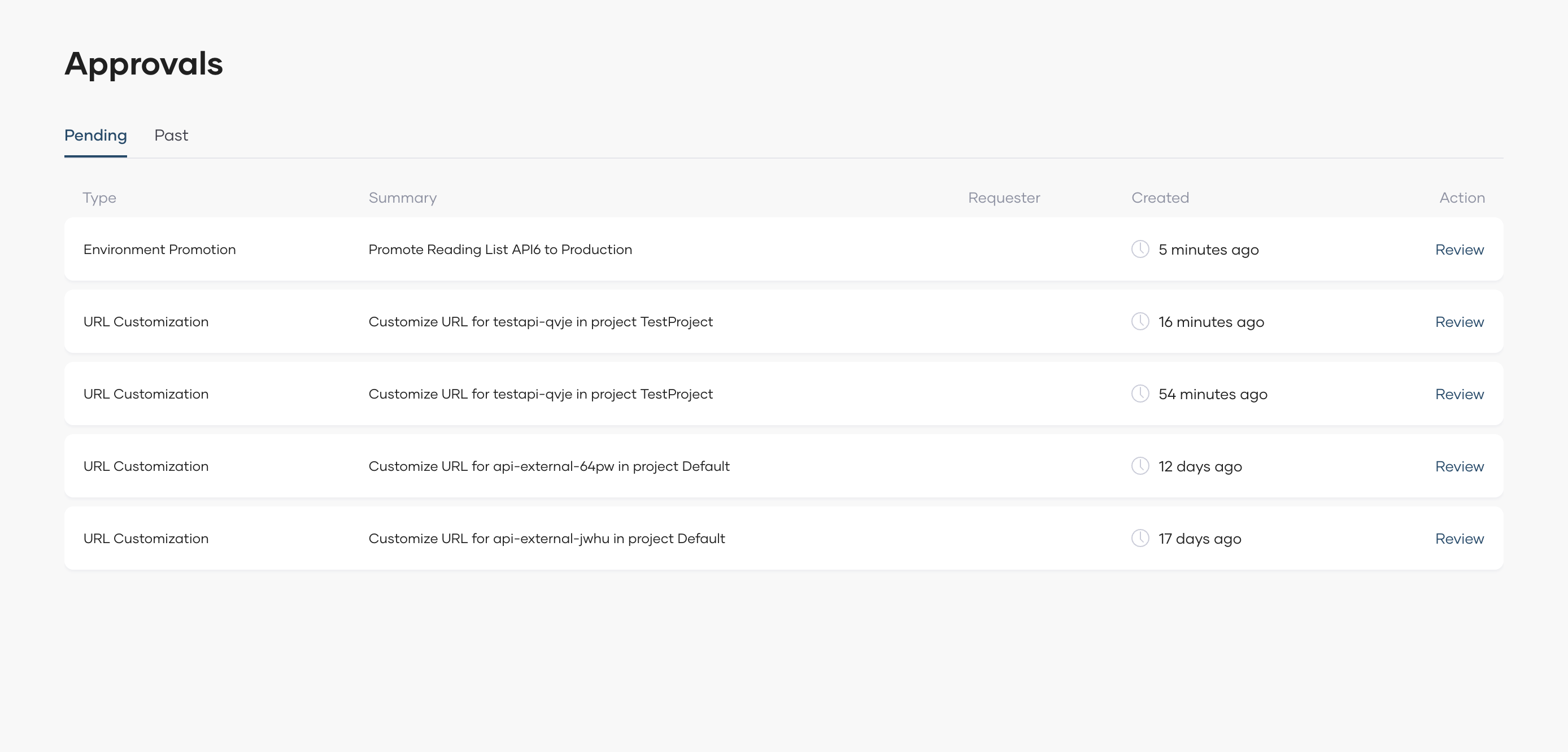The height and width of the screenshot is (752, 1568).
Task: Review the api-external-64pw URL request
Action: coord(1459,467)
